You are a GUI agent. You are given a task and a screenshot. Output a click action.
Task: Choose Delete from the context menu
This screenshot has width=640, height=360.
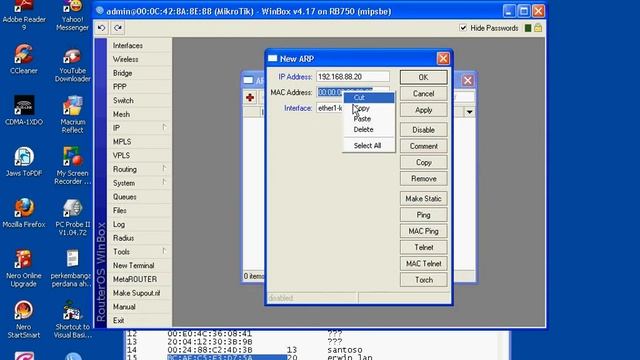coord(369,129)
